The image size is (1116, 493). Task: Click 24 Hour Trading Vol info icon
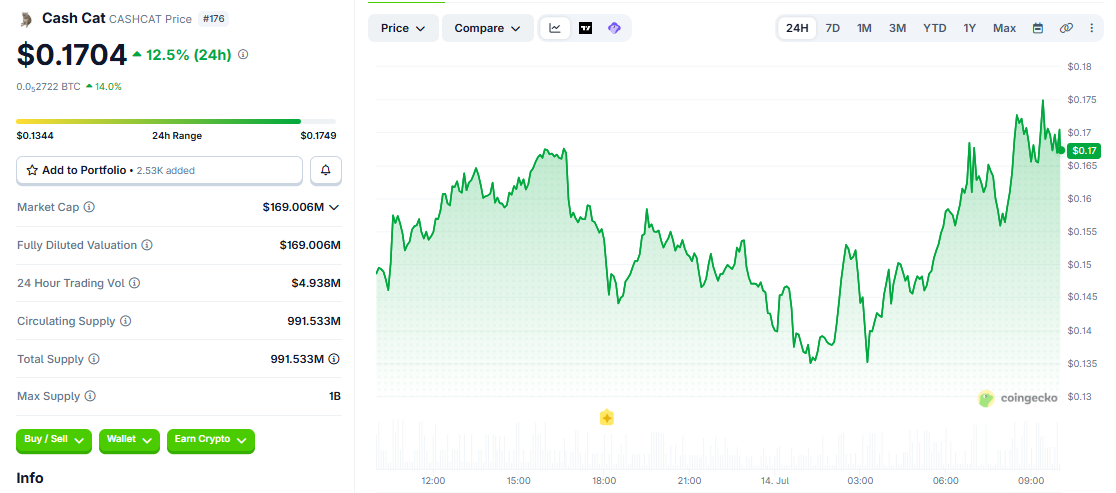135,283
